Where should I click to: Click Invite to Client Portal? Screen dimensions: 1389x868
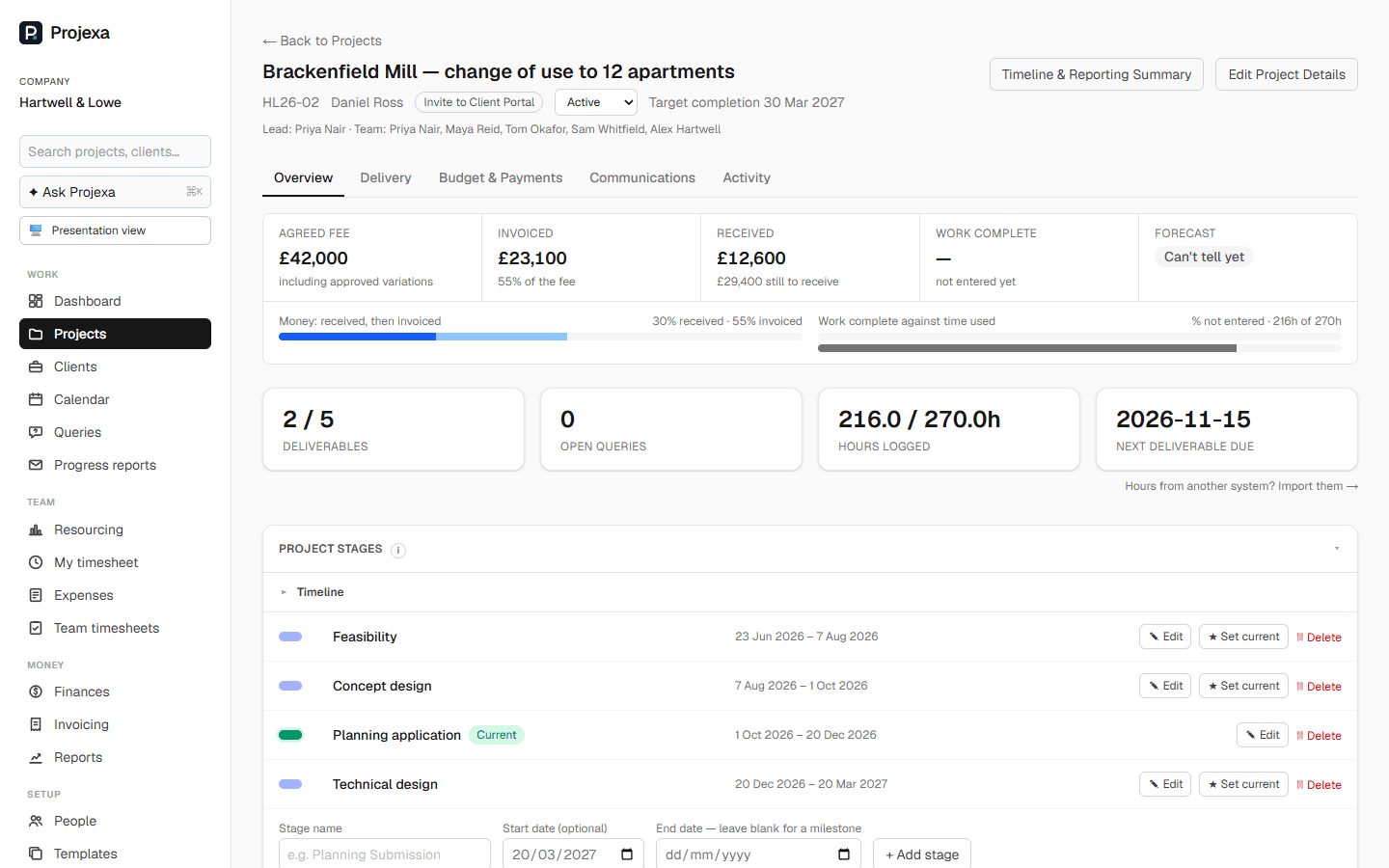(479, 102)
